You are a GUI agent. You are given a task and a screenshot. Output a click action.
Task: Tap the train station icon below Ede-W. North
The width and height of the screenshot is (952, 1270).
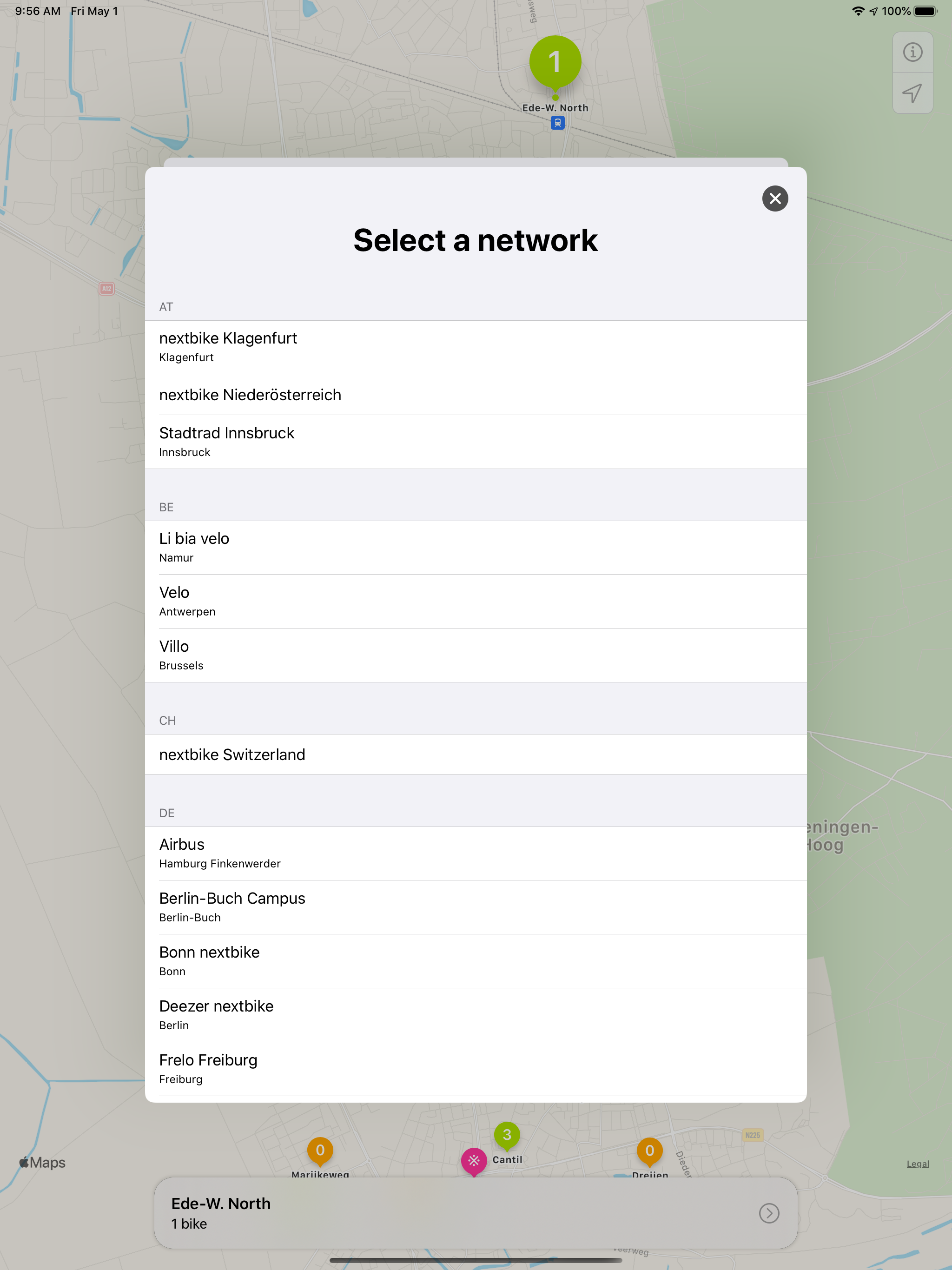(557, 123)
